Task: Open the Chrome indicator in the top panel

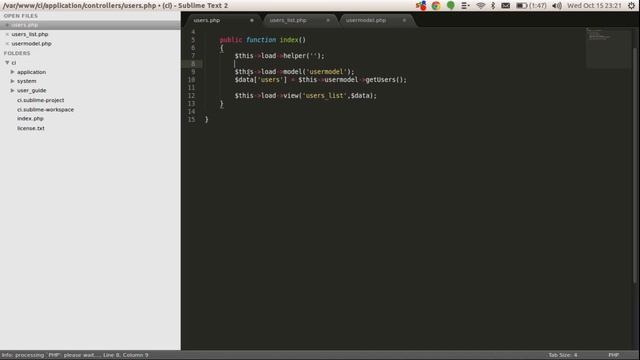Action: point(436,6)
